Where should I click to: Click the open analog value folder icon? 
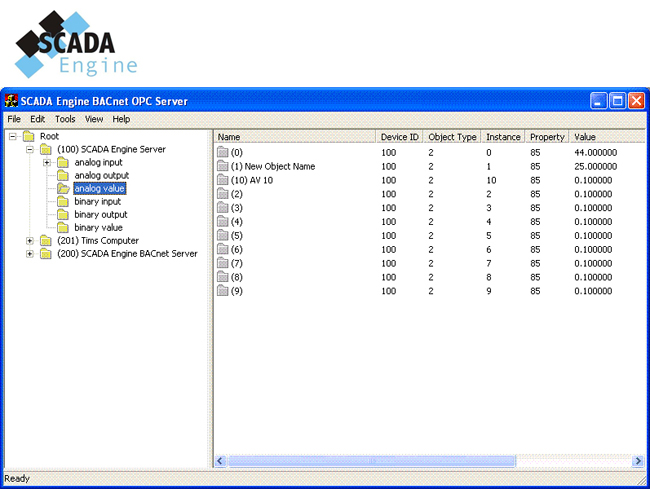[63, 189]
